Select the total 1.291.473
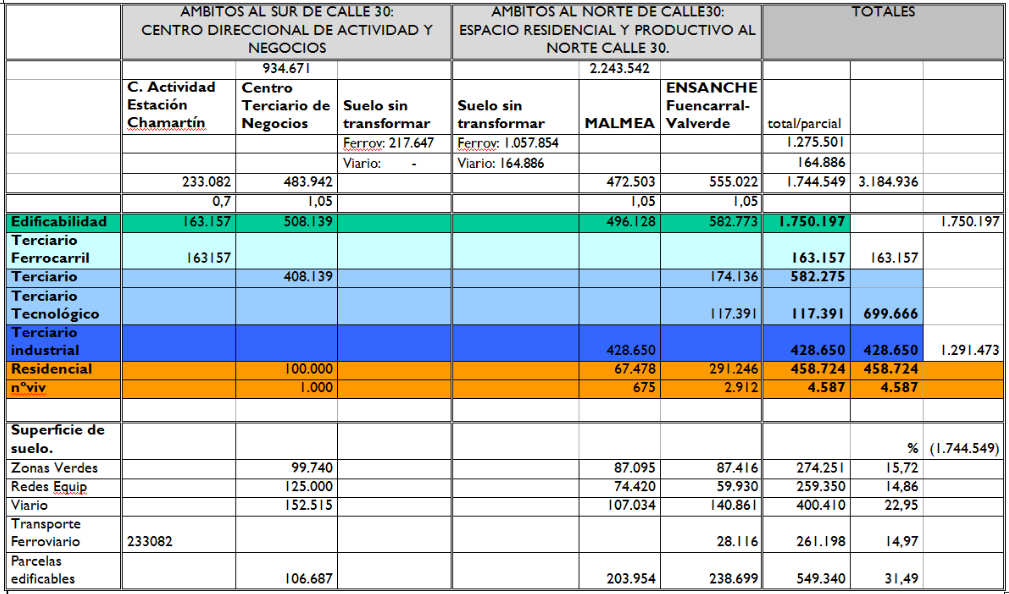 pyautogui.click(x=968, y=351)
